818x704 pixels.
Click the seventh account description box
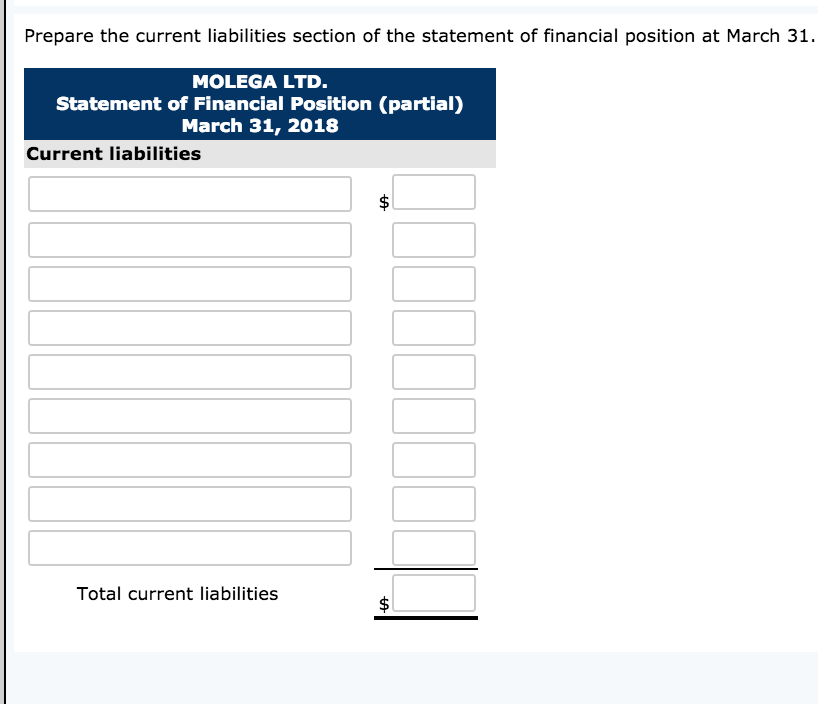(190, 459)
